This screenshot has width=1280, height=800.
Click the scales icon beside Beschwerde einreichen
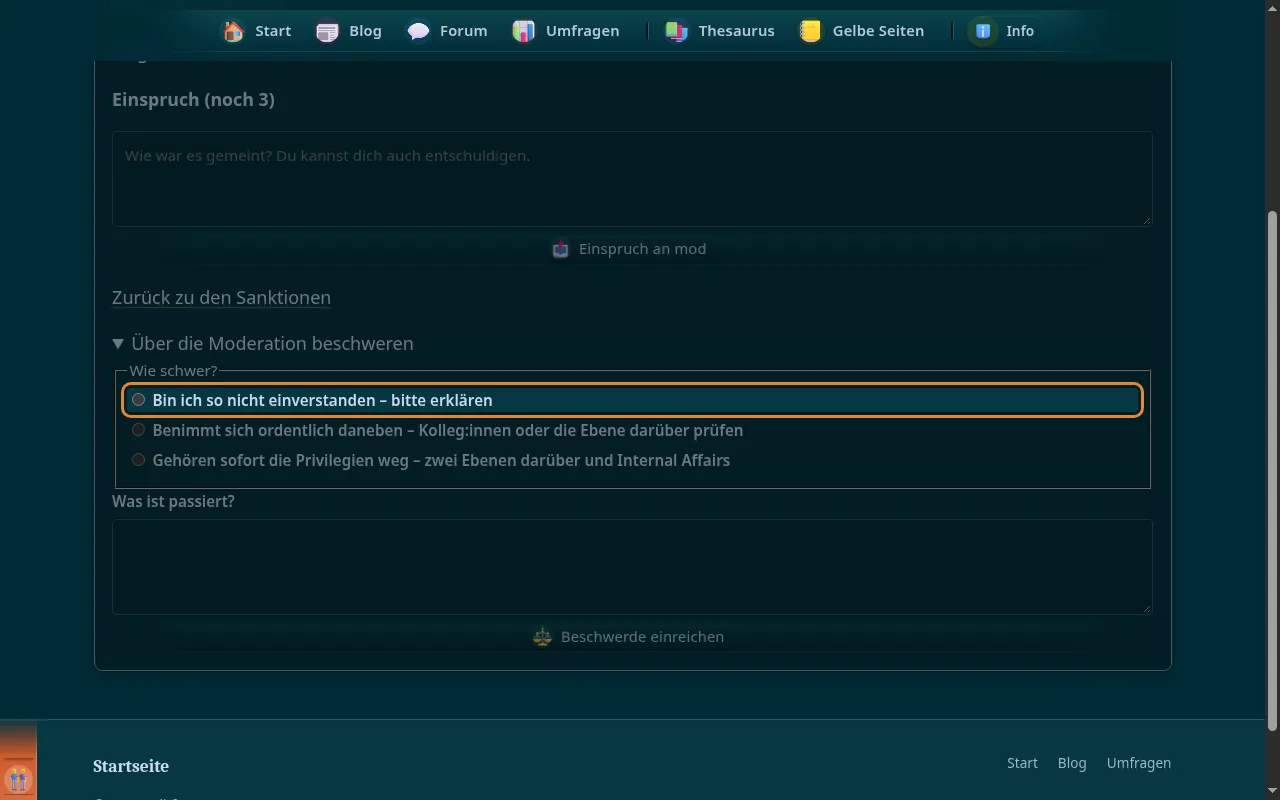click(543, 637)
